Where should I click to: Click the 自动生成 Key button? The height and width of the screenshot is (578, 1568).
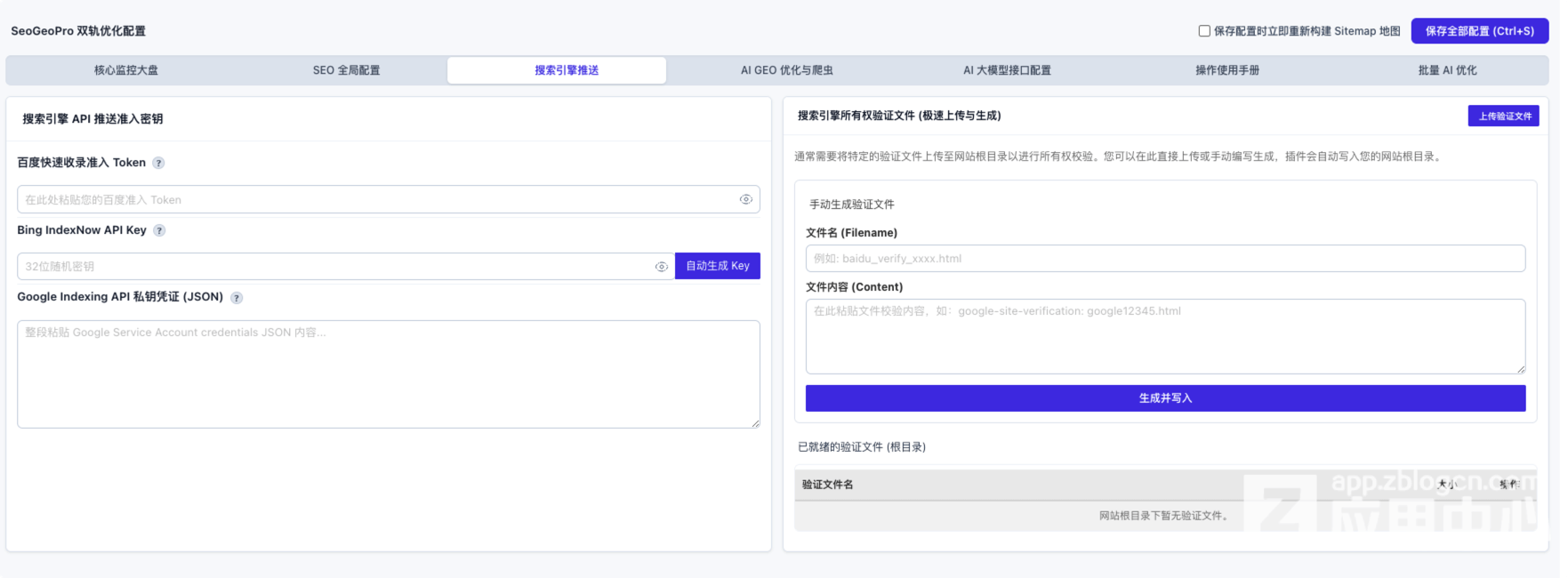[718, 266]
